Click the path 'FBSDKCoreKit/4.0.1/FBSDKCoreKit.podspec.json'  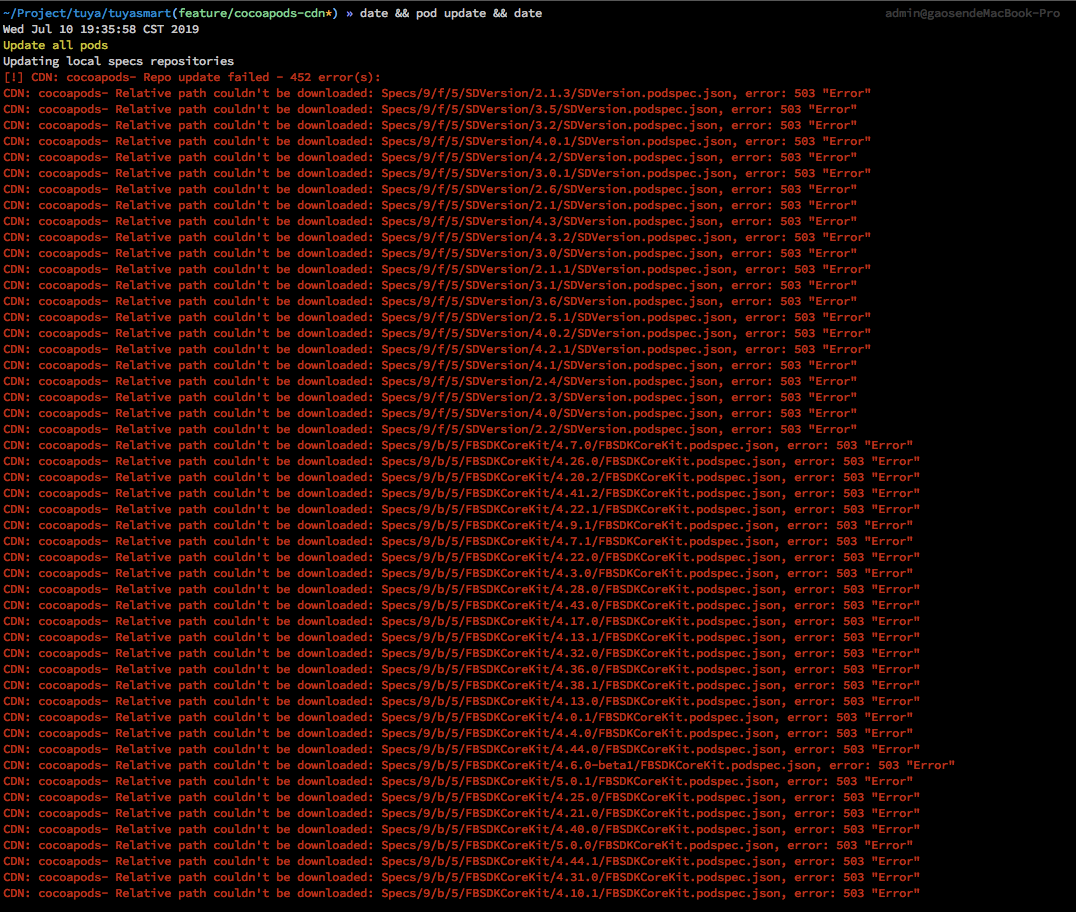pyautogui.click(x=620, y=718)
